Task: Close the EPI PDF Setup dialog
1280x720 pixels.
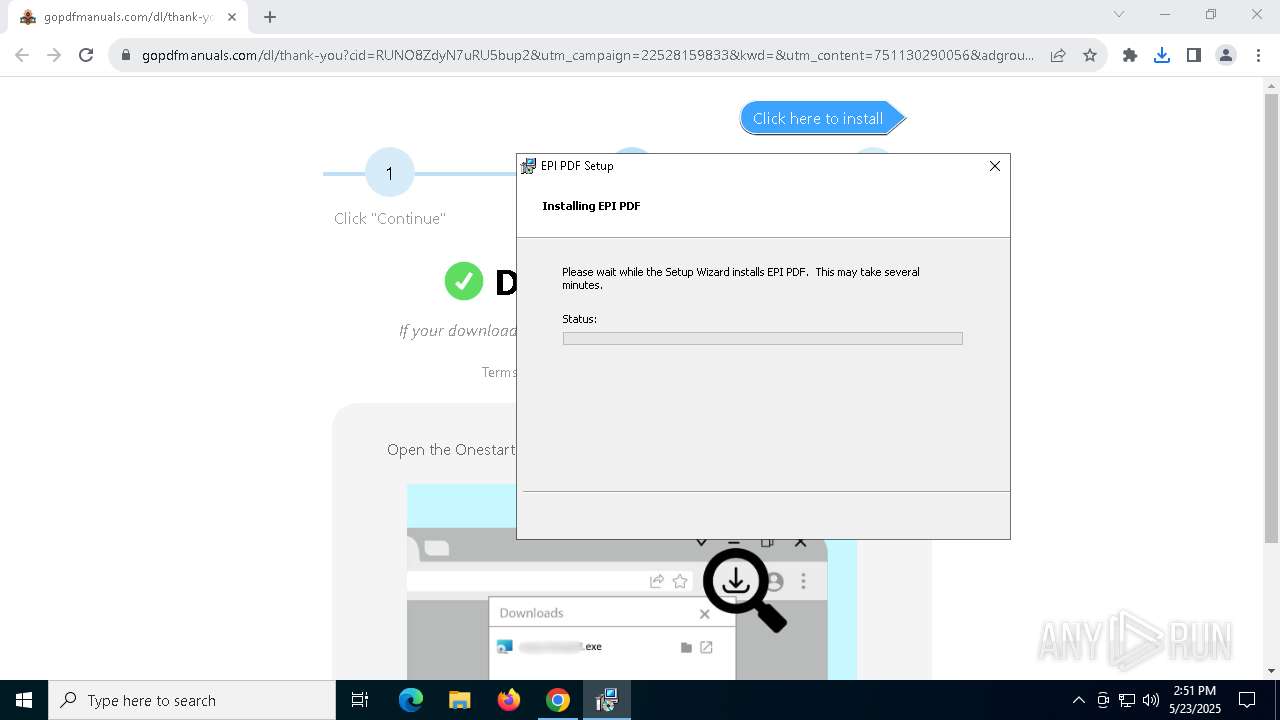Action: pos(995,166)
